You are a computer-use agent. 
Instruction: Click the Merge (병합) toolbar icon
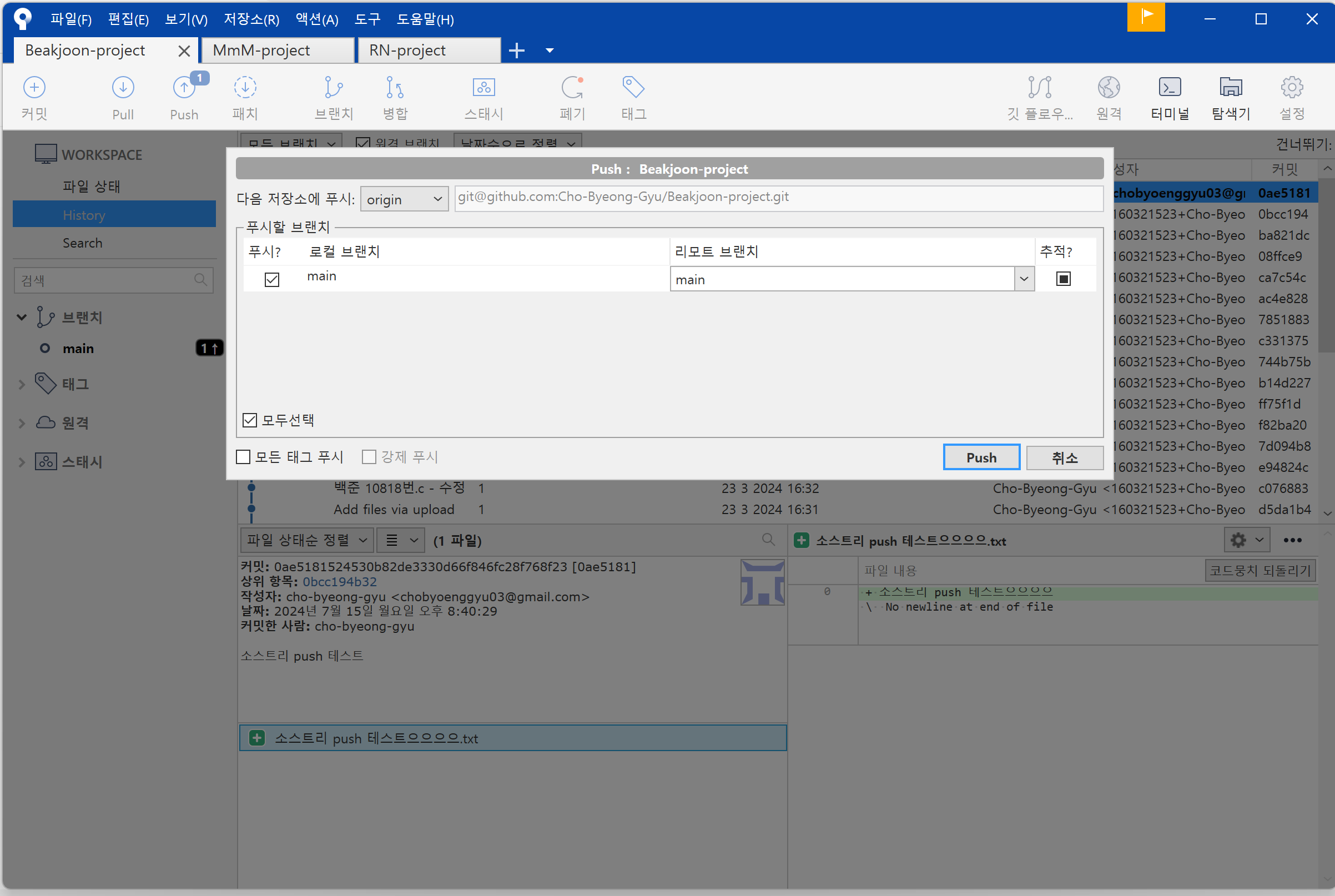[395, 97]
